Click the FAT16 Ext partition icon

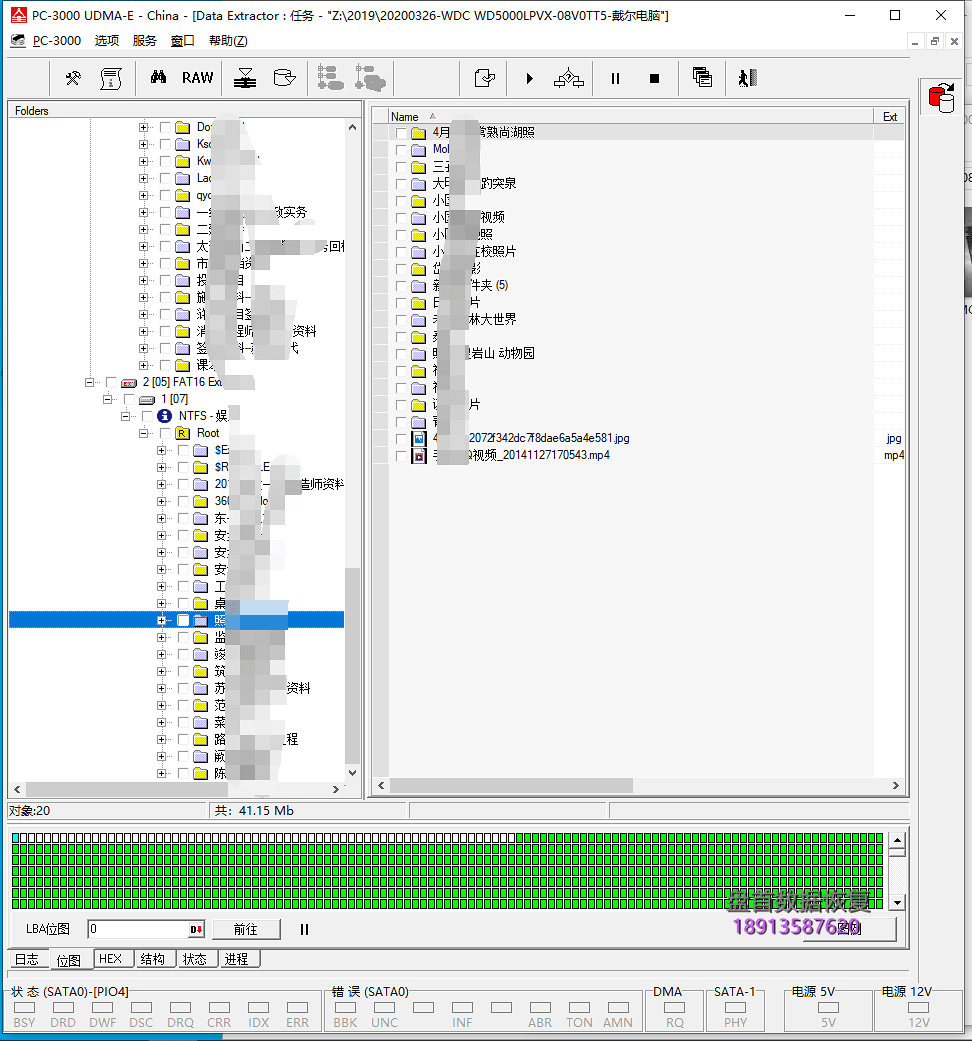[129, 383]
